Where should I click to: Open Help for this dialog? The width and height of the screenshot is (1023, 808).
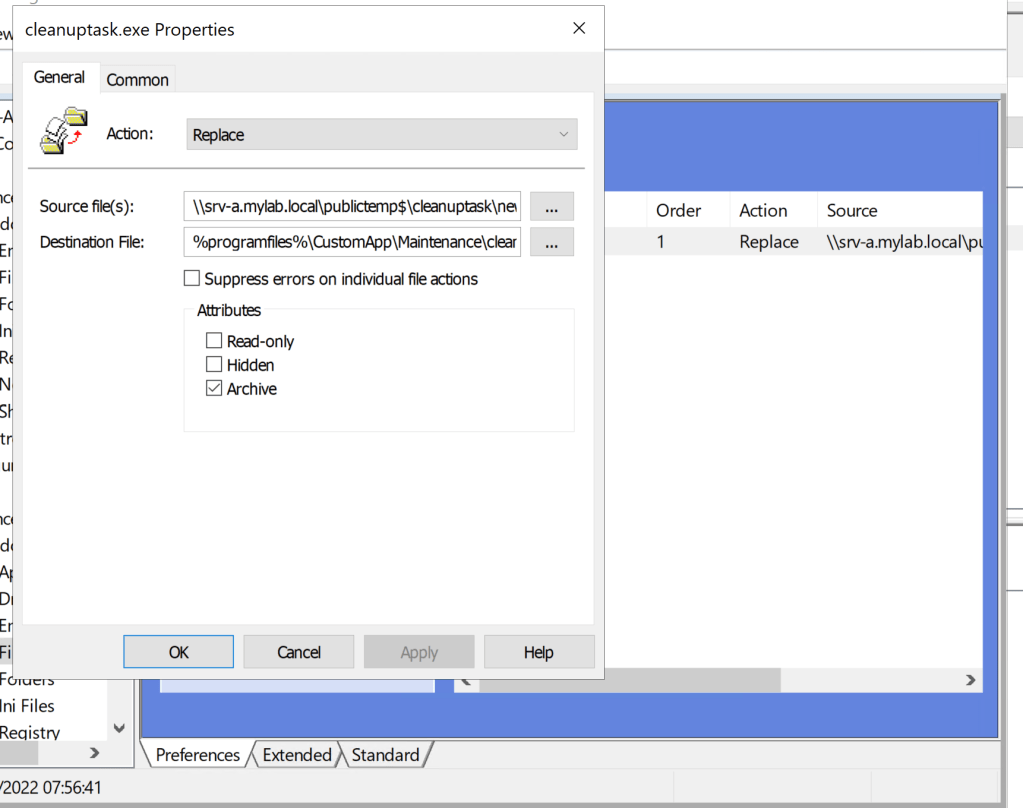pos(538,652)
